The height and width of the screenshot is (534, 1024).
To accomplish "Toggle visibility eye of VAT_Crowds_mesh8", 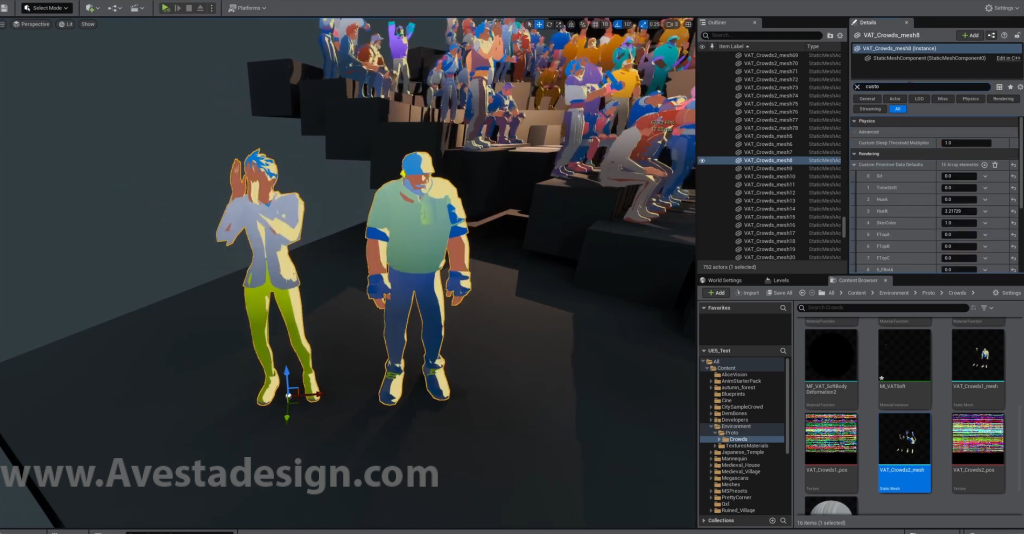I will click(x=703, y=161).
